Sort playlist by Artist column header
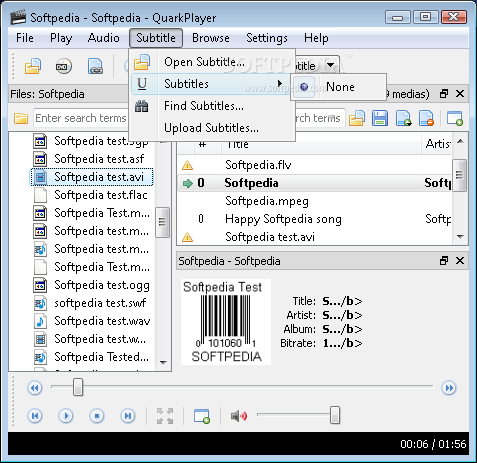 (x=437, y=144)
